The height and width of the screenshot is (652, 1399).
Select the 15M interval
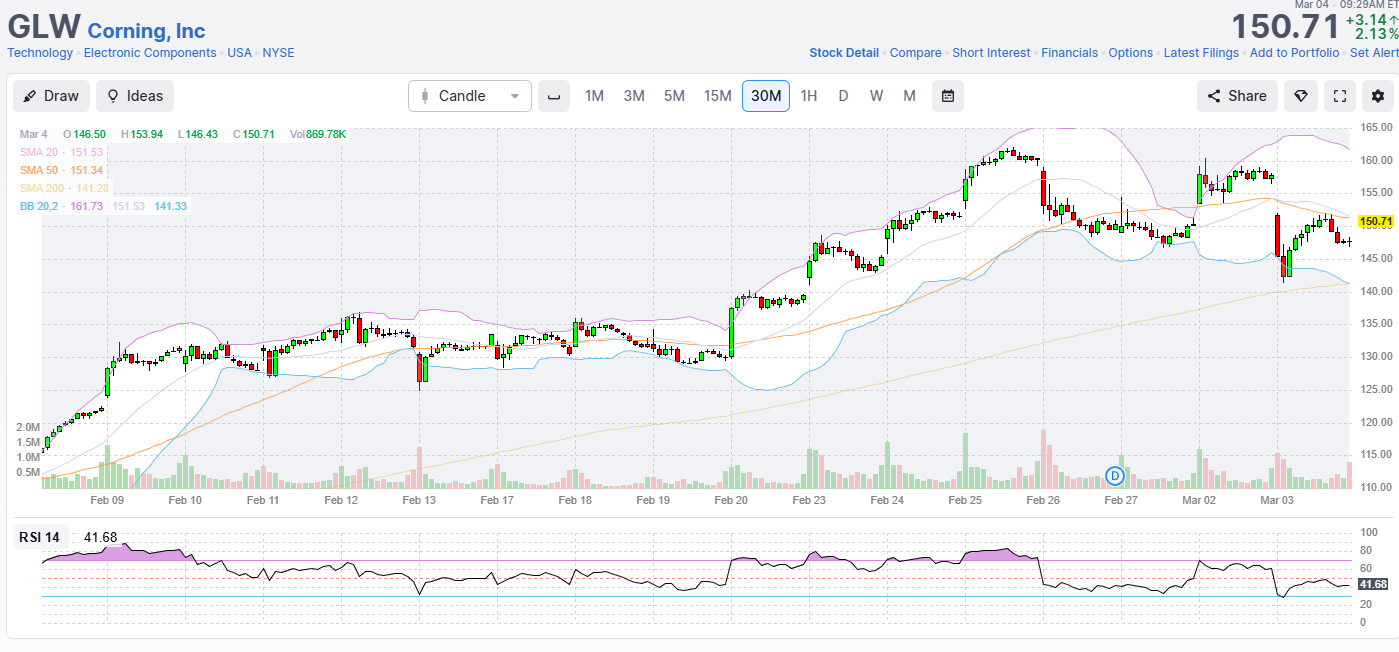[x=717, y=96]
